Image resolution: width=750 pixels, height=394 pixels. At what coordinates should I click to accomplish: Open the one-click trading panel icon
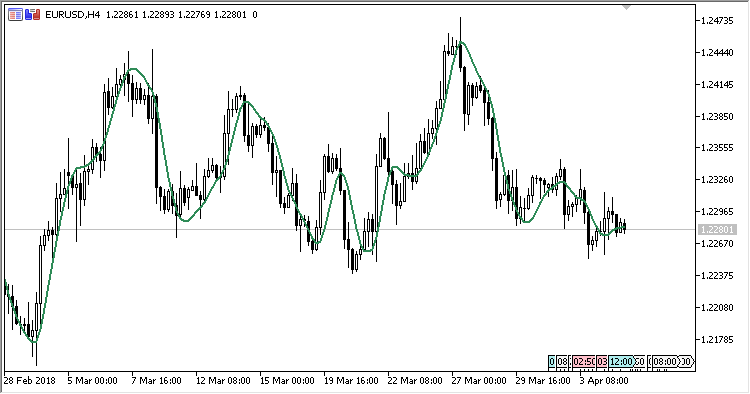[15, 15]
